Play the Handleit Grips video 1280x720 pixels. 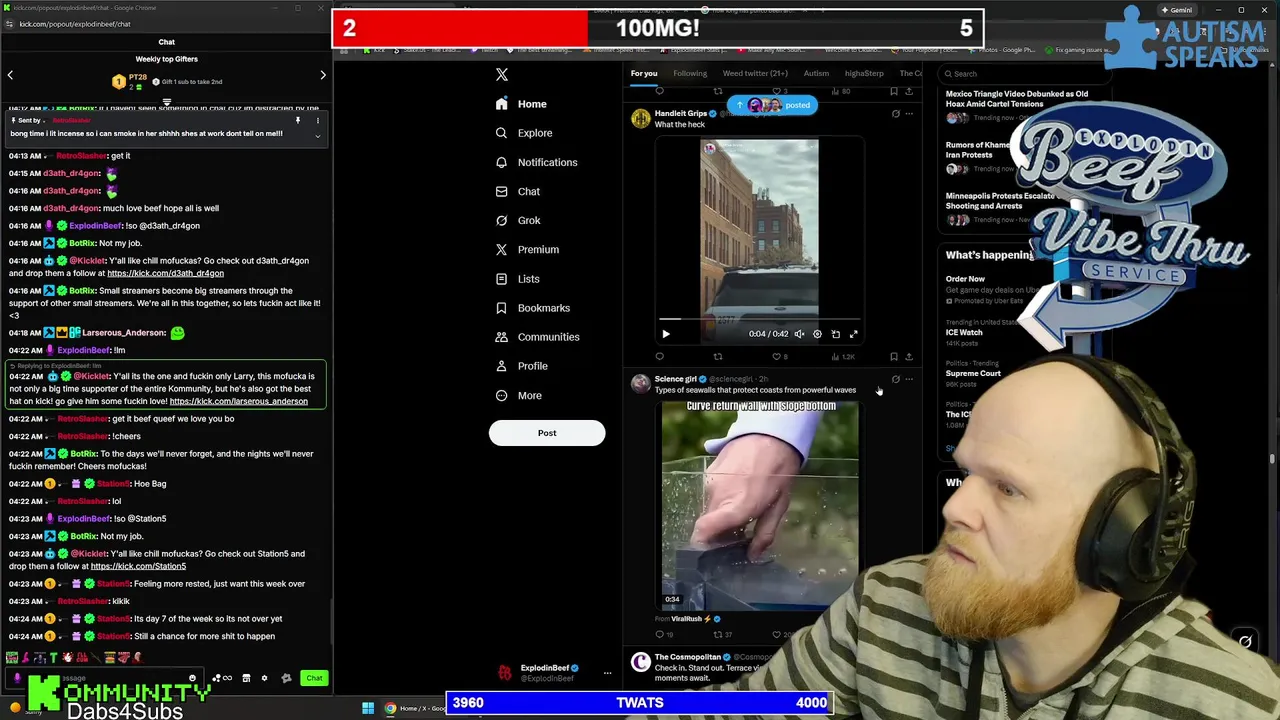[x=666, y=334]
